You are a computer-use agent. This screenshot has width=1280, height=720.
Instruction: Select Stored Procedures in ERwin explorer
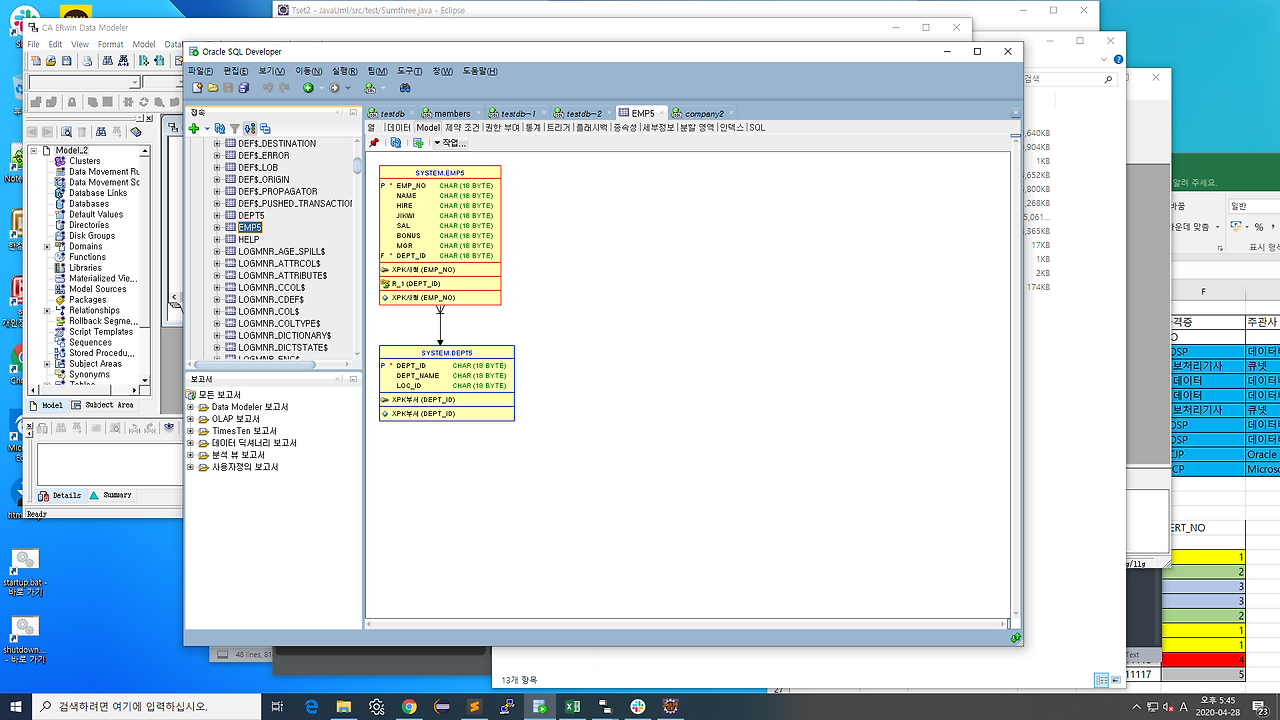point(101,353)
